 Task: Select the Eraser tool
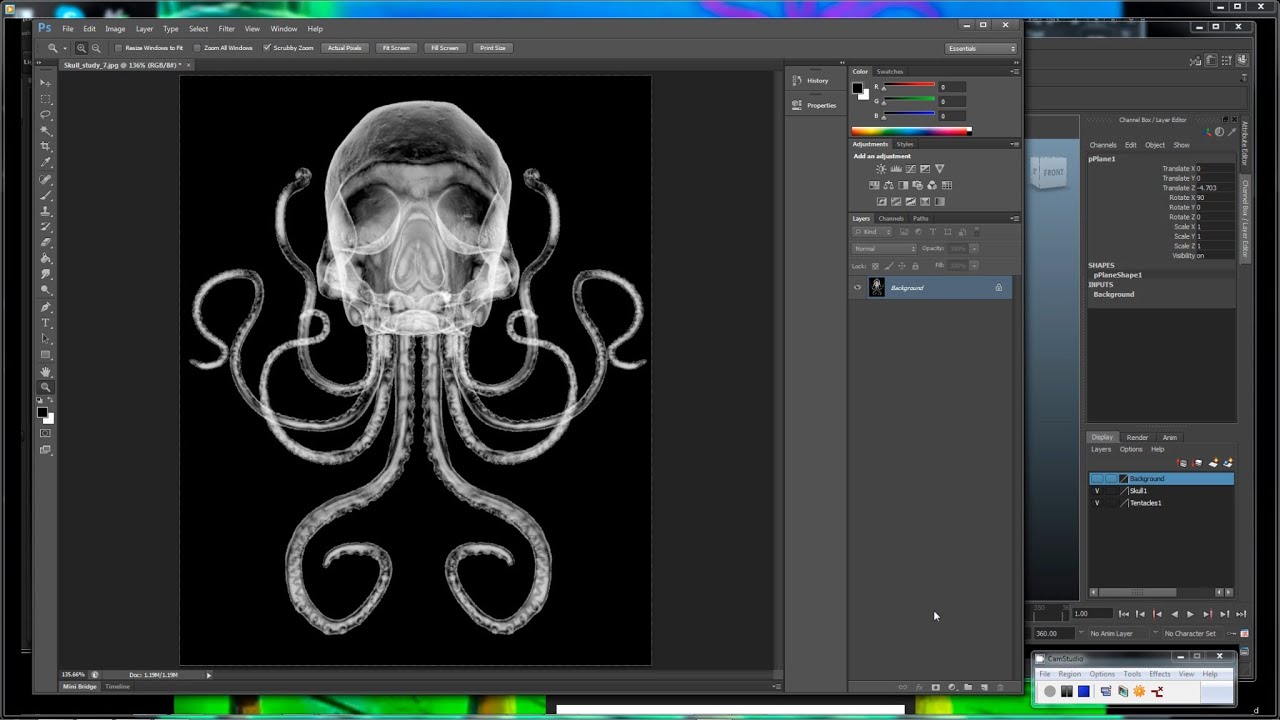pos(46,243)
